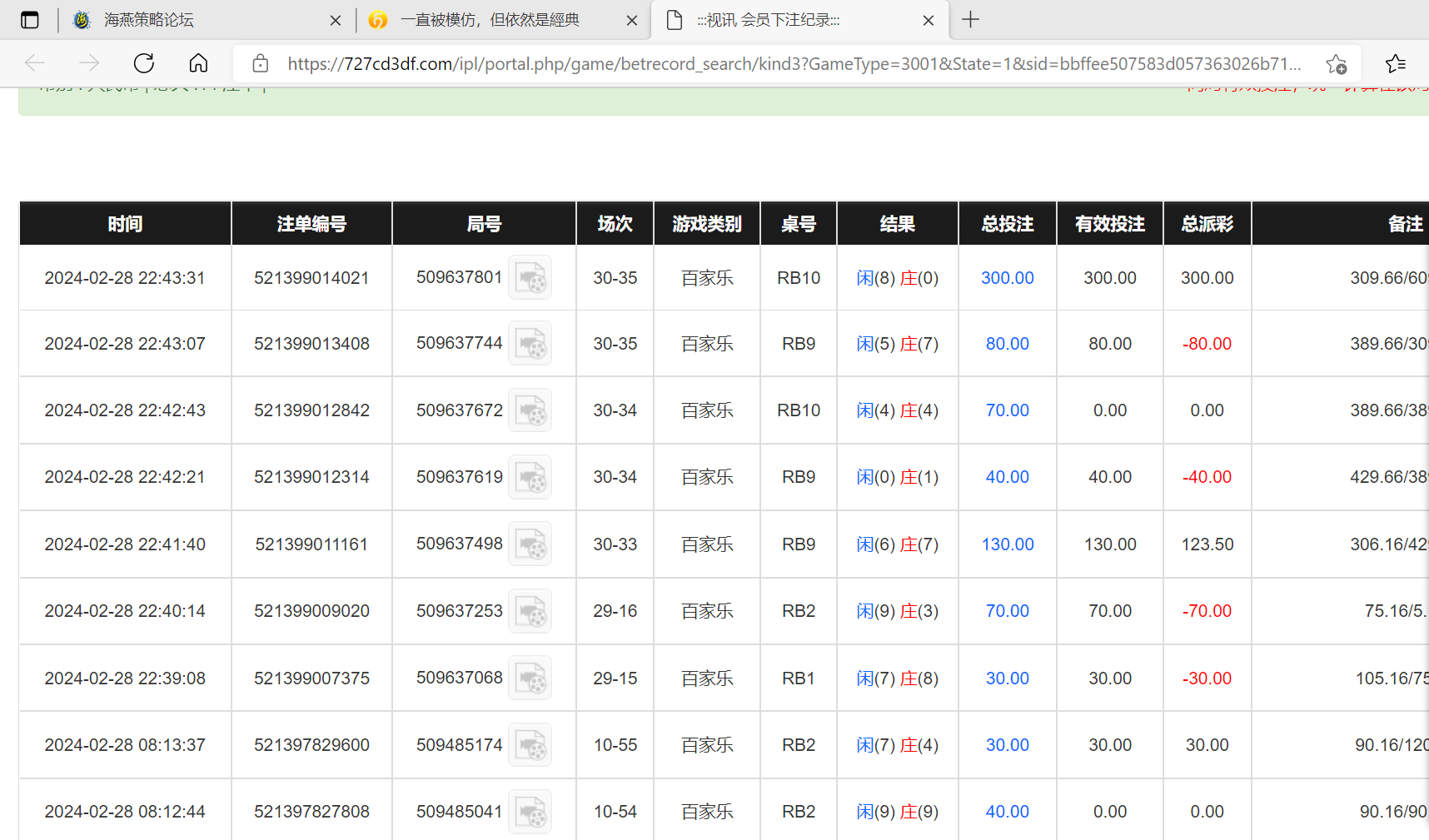Click the 总投注 column header
This screenshot has width=1429, height=840.
coord(1008,224)
